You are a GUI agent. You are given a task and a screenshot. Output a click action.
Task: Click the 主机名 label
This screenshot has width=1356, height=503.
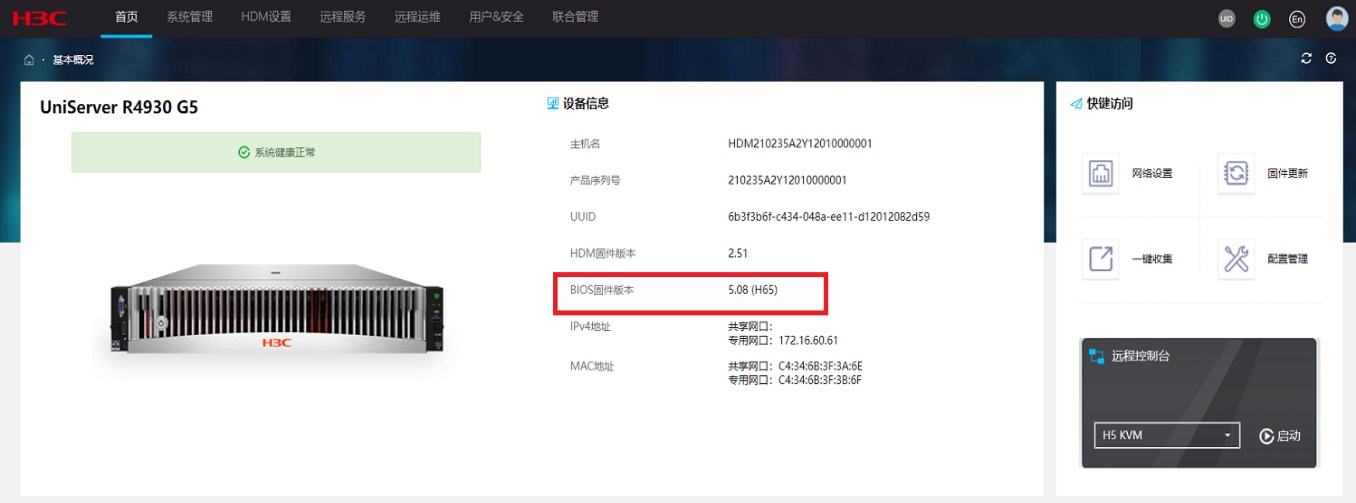point(585,144)
